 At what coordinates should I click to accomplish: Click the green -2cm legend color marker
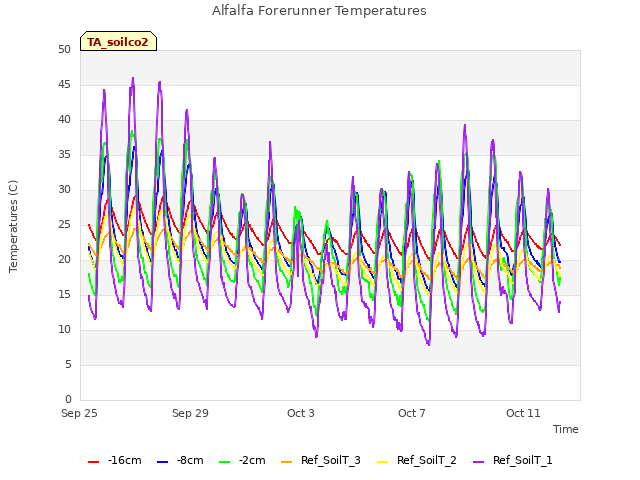224,462
